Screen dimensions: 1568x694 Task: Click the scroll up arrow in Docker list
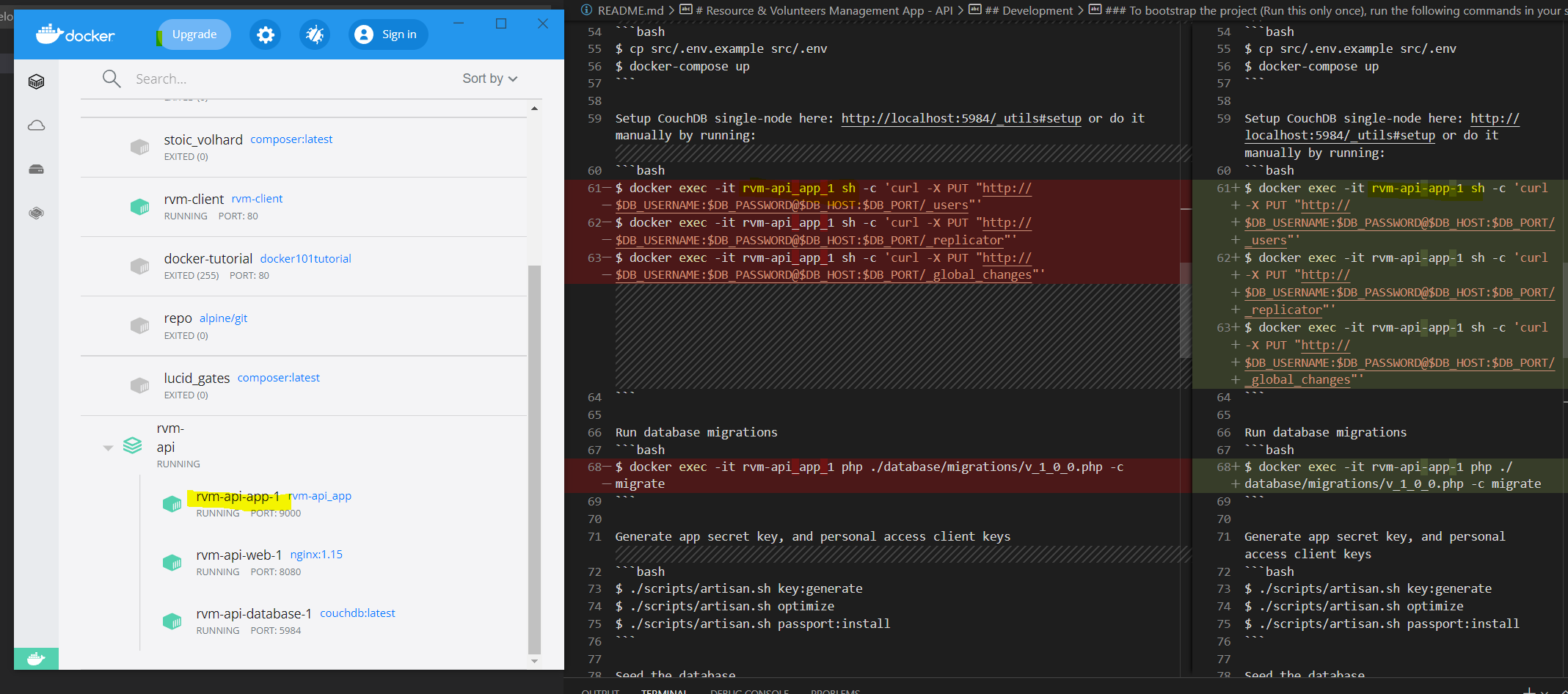534,109
